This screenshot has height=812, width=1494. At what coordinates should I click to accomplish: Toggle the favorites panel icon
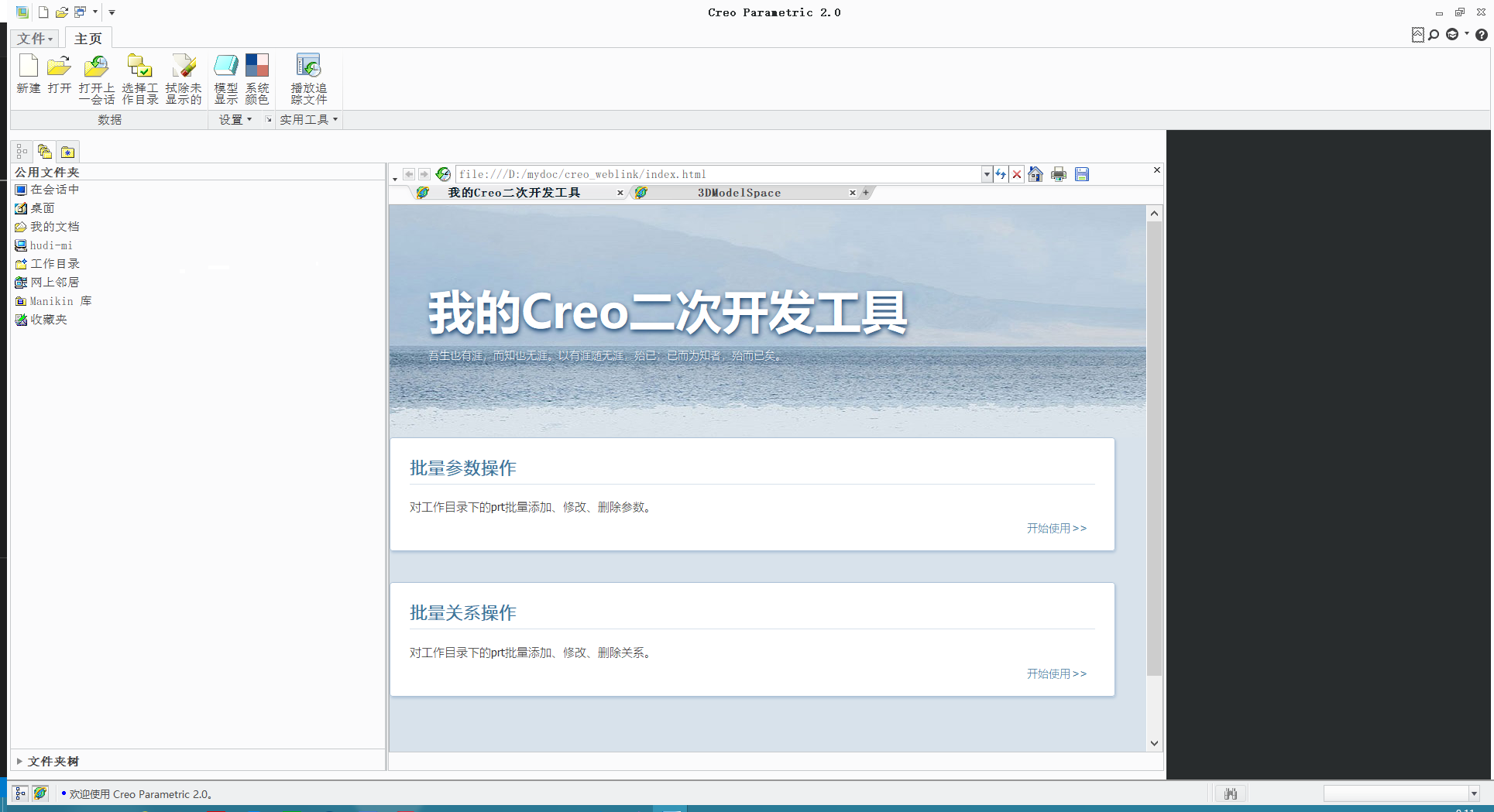[x=68, y=152]
